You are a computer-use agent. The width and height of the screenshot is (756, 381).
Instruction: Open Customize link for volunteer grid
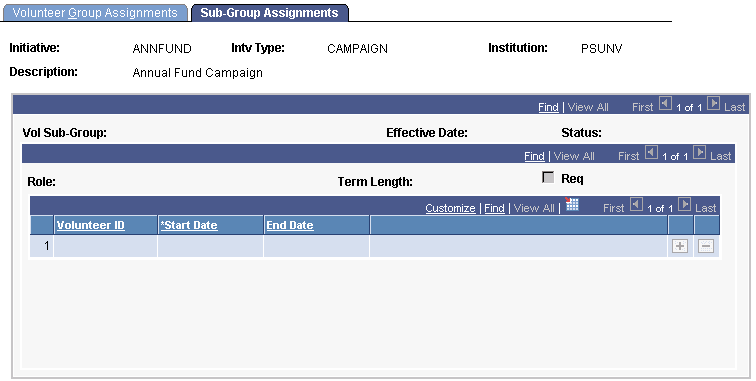click(450, 208)
